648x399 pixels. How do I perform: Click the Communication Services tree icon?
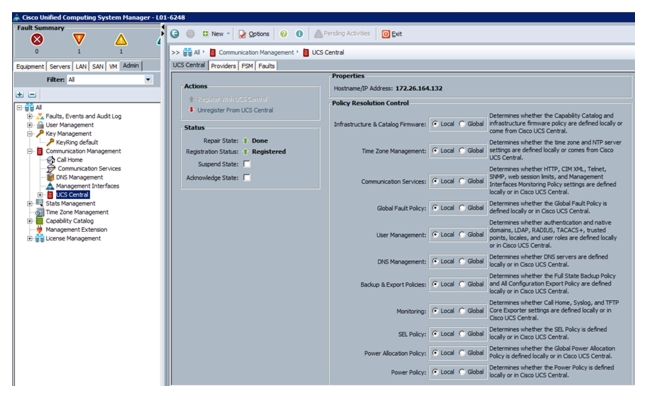click(51, 168)
